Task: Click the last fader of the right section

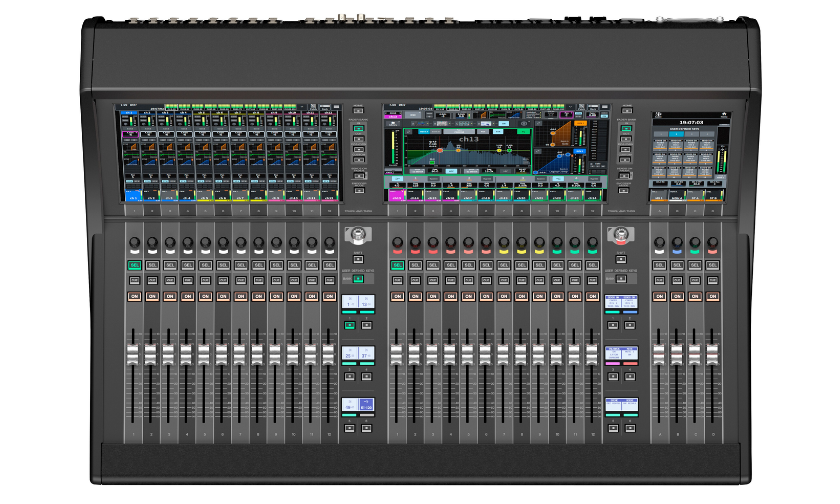Action: pos(712,355)
